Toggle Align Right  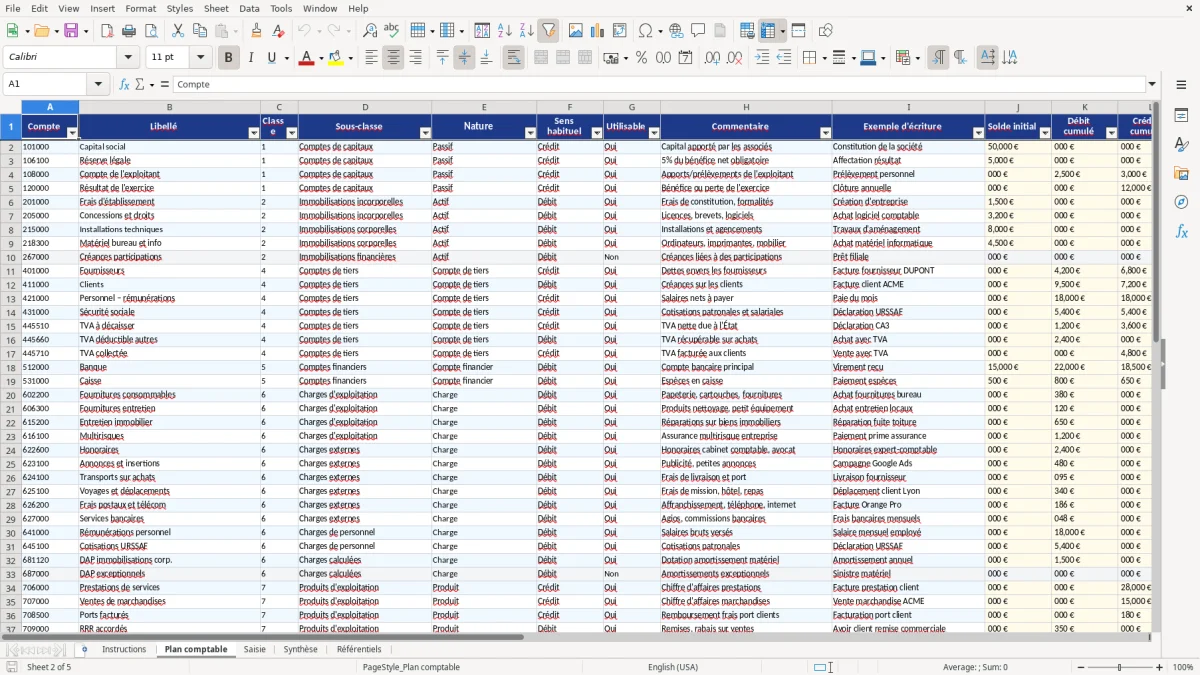[x=416, y=58]
